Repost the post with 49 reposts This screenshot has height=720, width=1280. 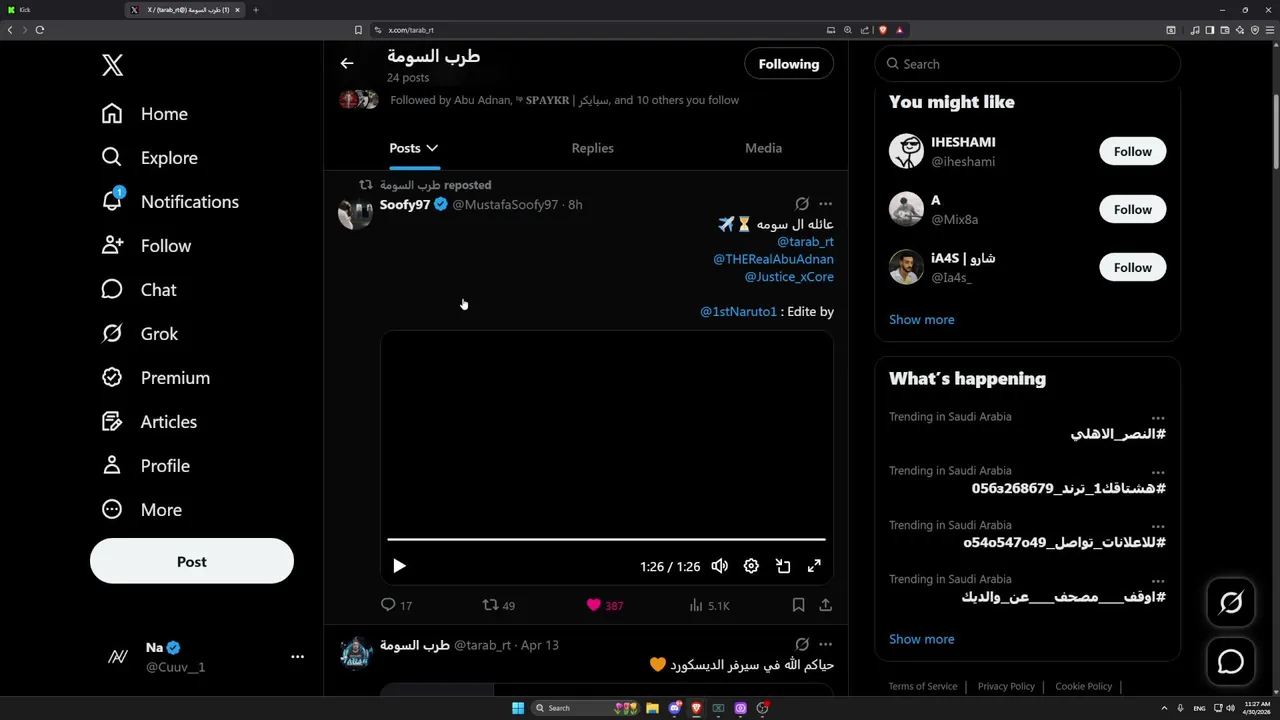498,605
